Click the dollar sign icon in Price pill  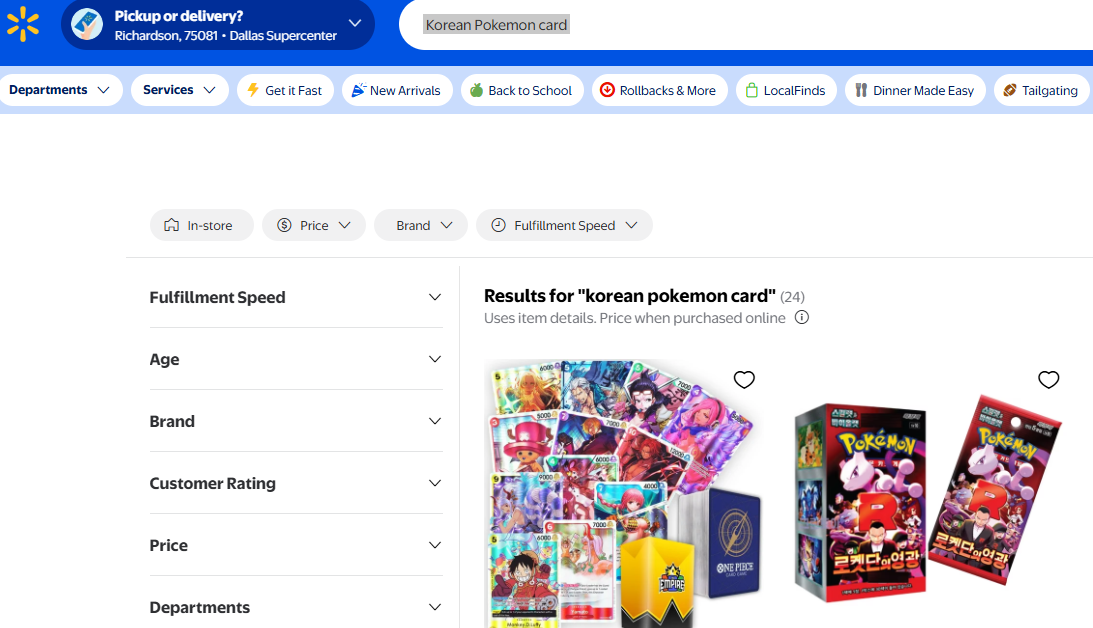pyautogui.click(x=284, y=225)
